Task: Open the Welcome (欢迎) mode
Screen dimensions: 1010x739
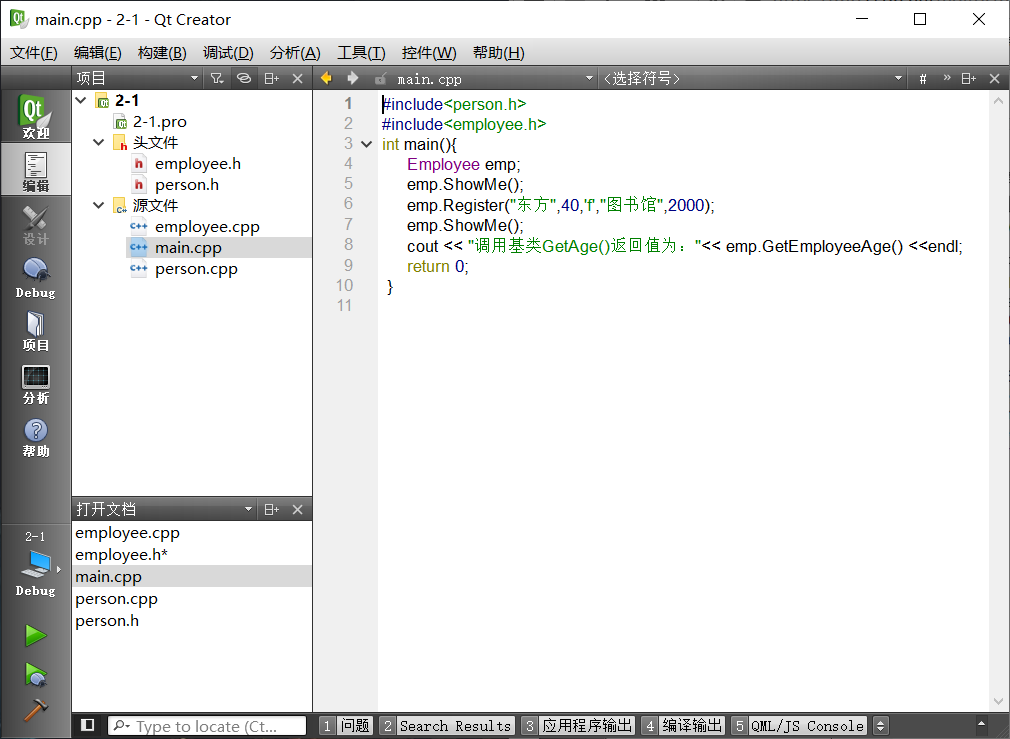Action: [35, 116]
